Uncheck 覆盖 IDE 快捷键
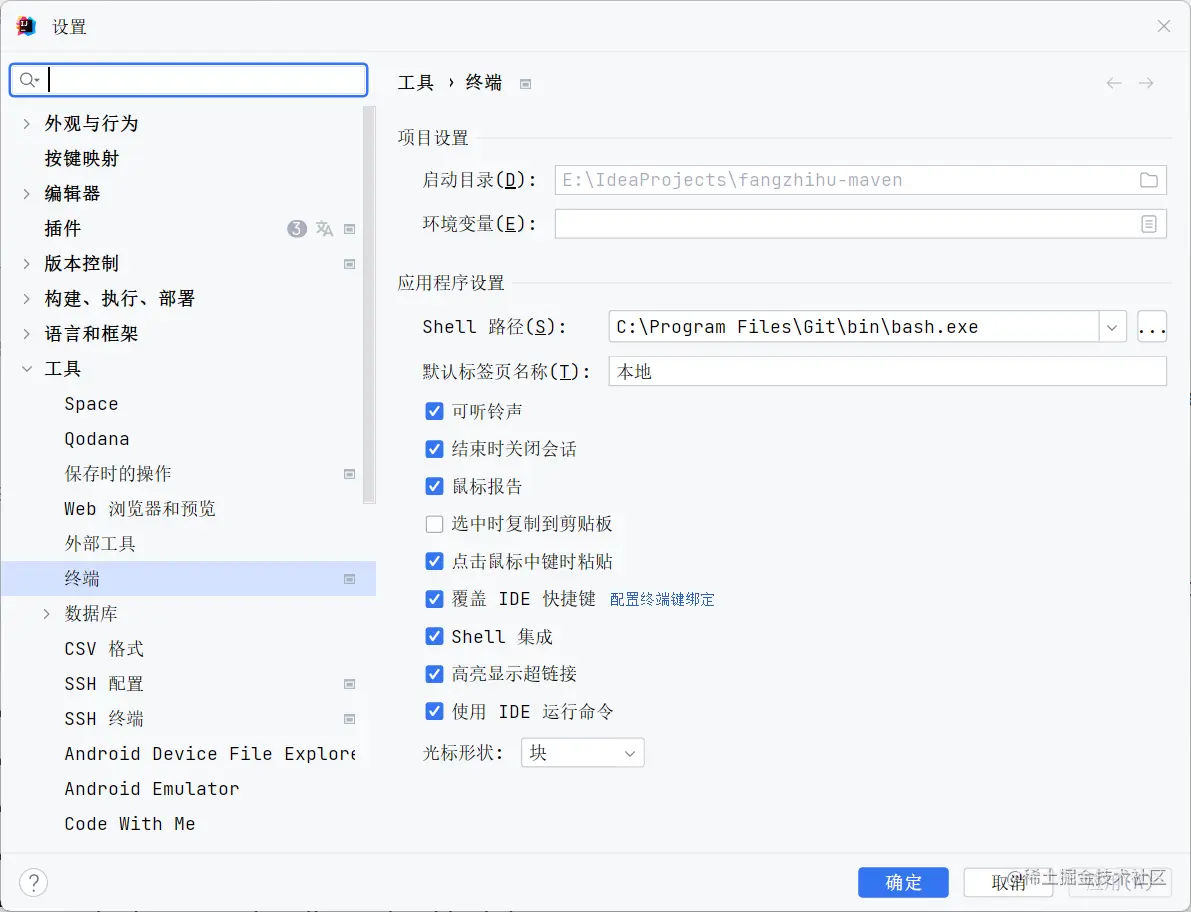Viewport: 1191px width, 912px height. [x=434, y=599]
